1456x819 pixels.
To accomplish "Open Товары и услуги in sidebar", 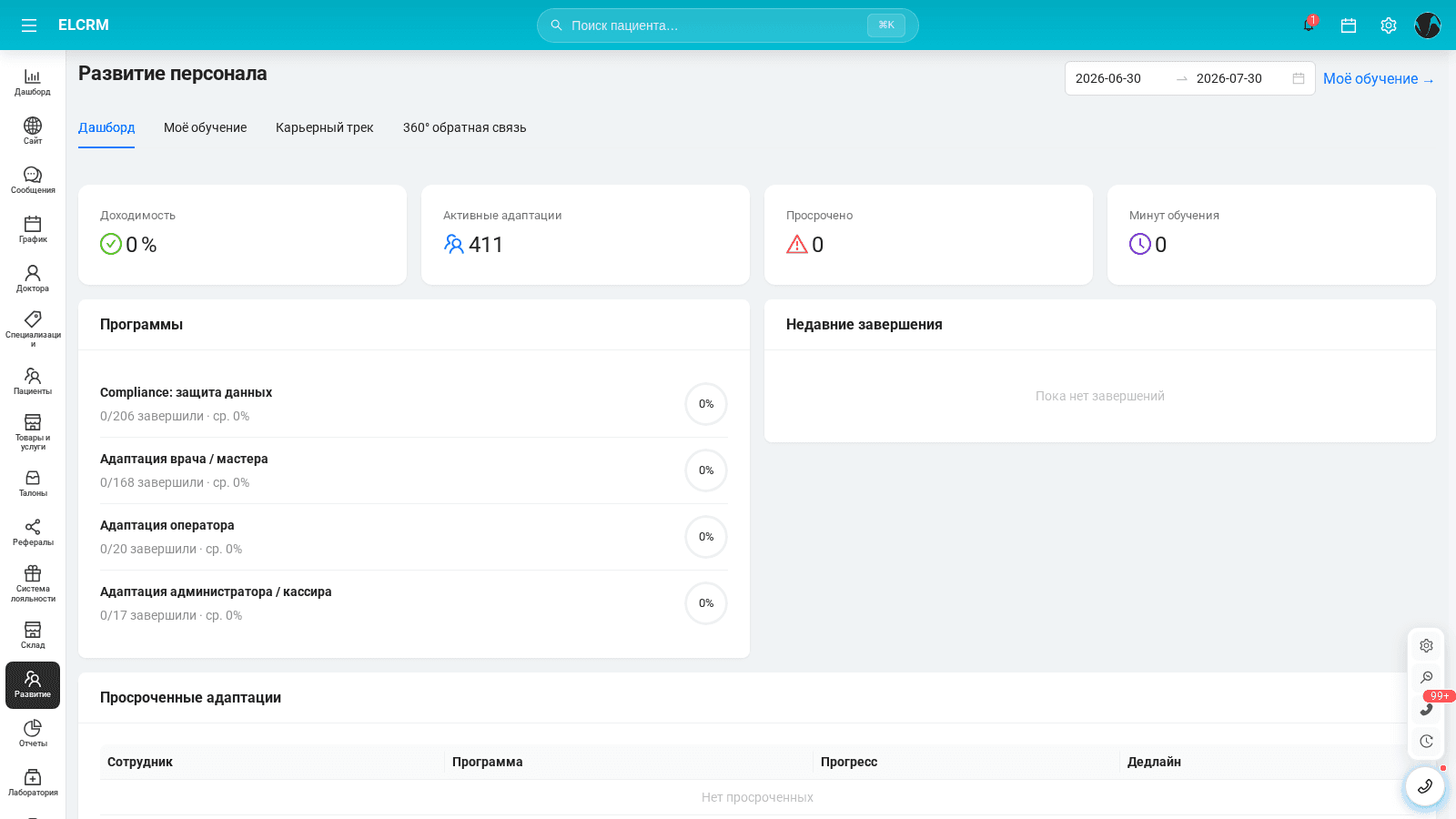I will click(33, 431).
